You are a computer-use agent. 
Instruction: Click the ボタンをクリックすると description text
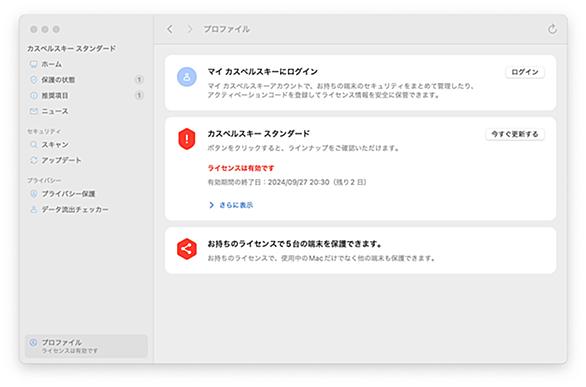coord(303,148)
